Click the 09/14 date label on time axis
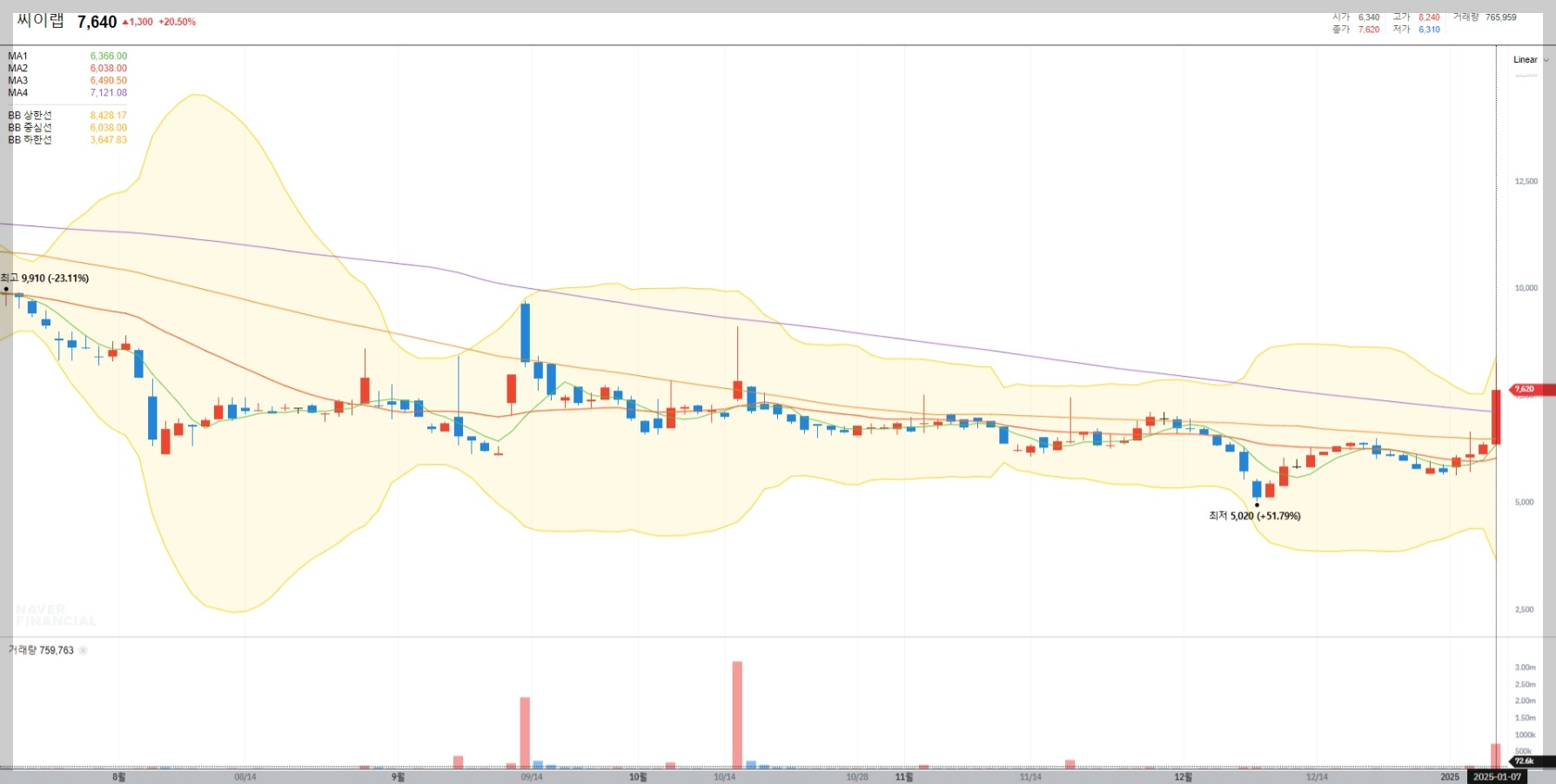The image size is (1556, 784). [532, 777]
